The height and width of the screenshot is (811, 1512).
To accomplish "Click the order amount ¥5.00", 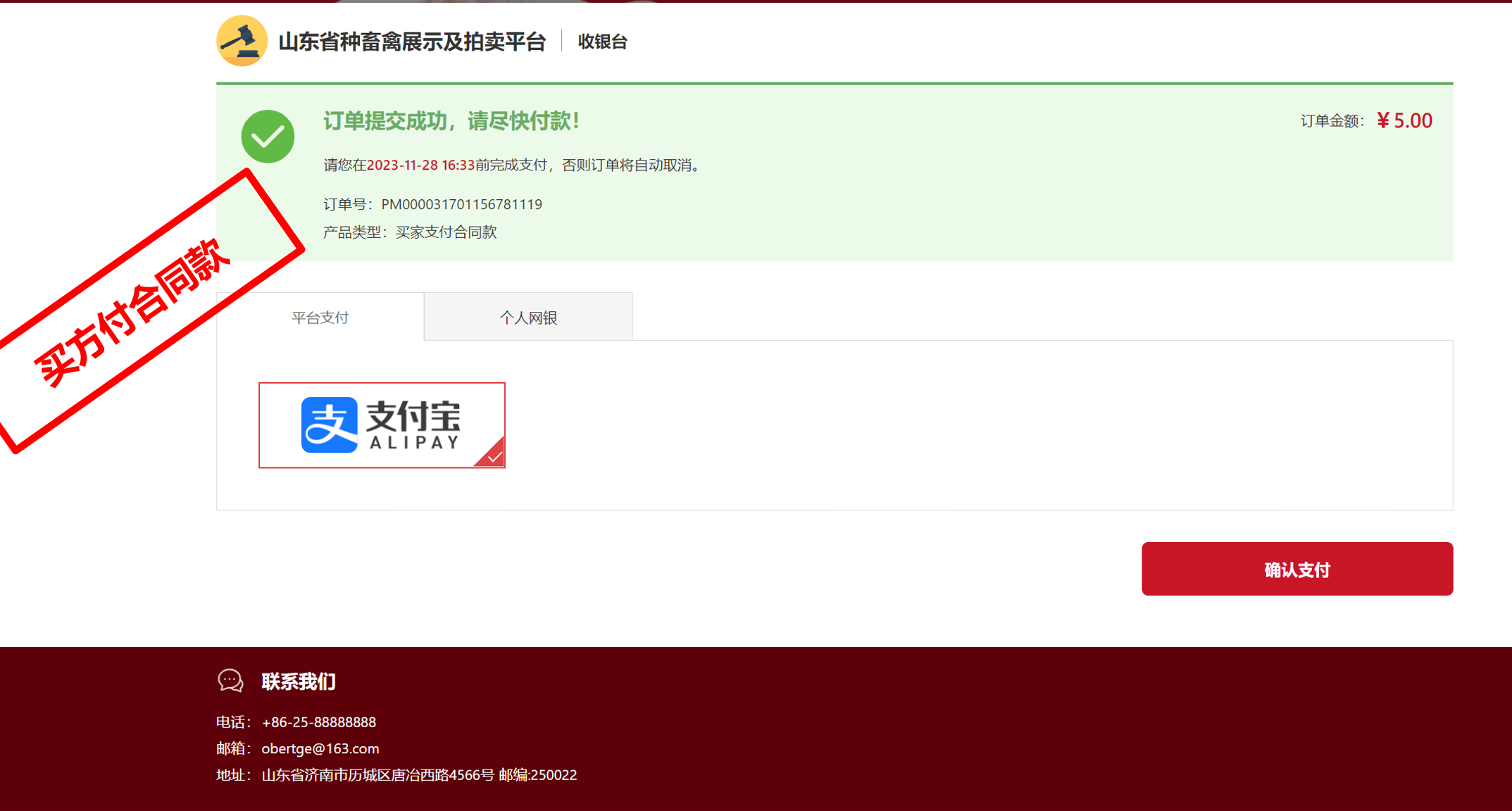I will tap(1404, 120).
